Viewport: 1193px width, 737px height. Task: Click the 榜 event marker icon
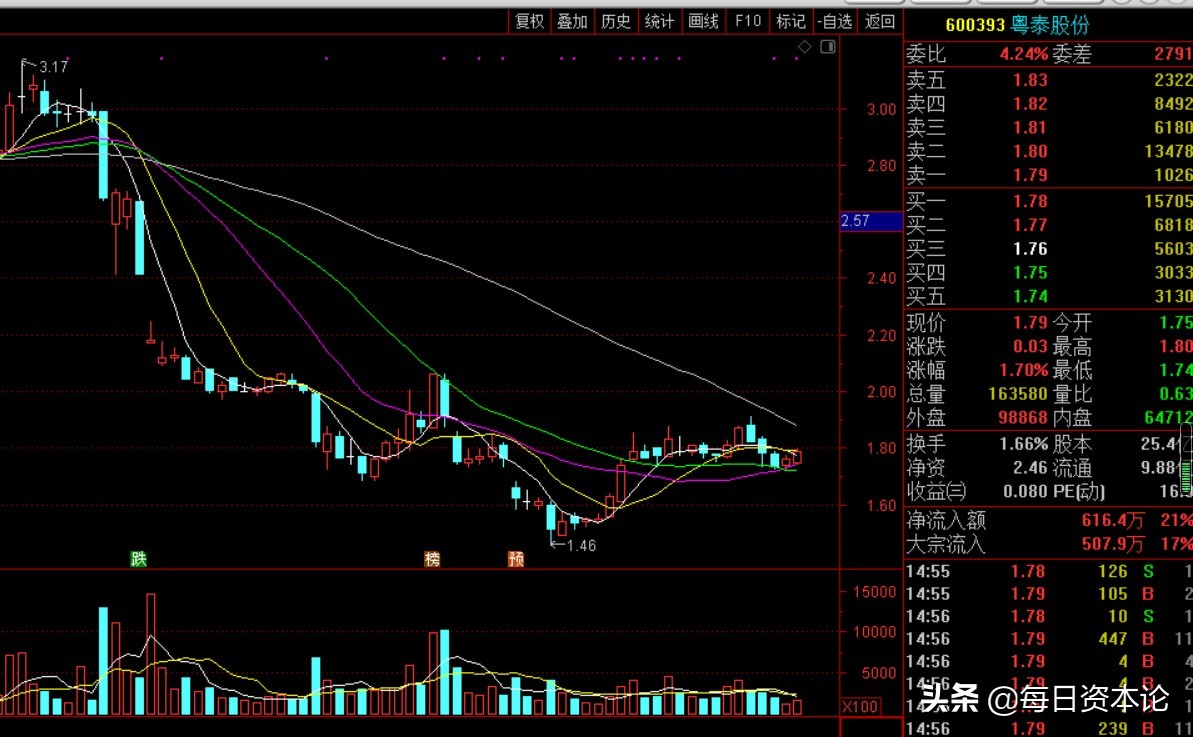pyautogui.click(x=432, y=559)
